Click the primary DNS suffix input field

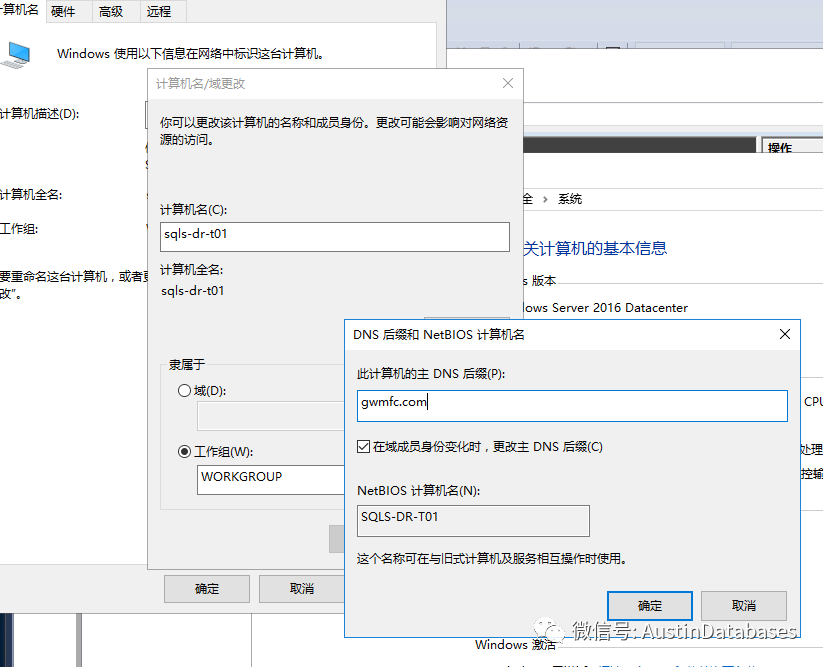pos(572,406)
